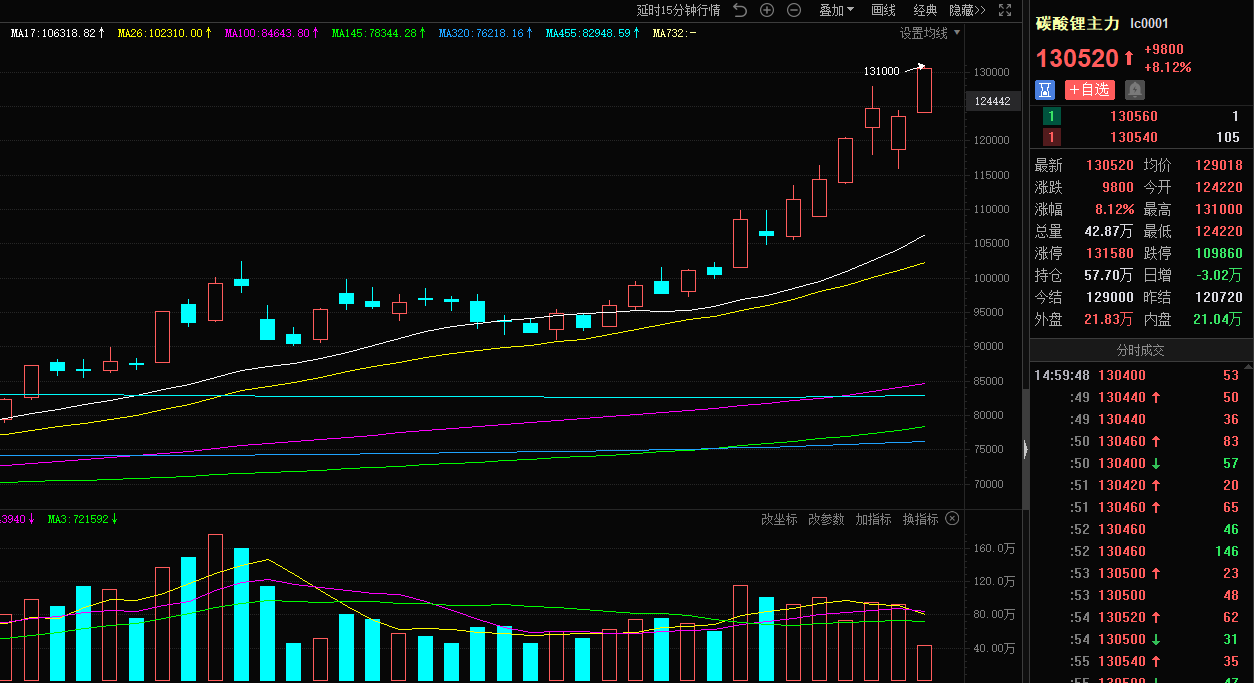This screenshot has width=1254, height=683.
Task: Select the 画线 drawing tools menu item
Action: (883, 10)
